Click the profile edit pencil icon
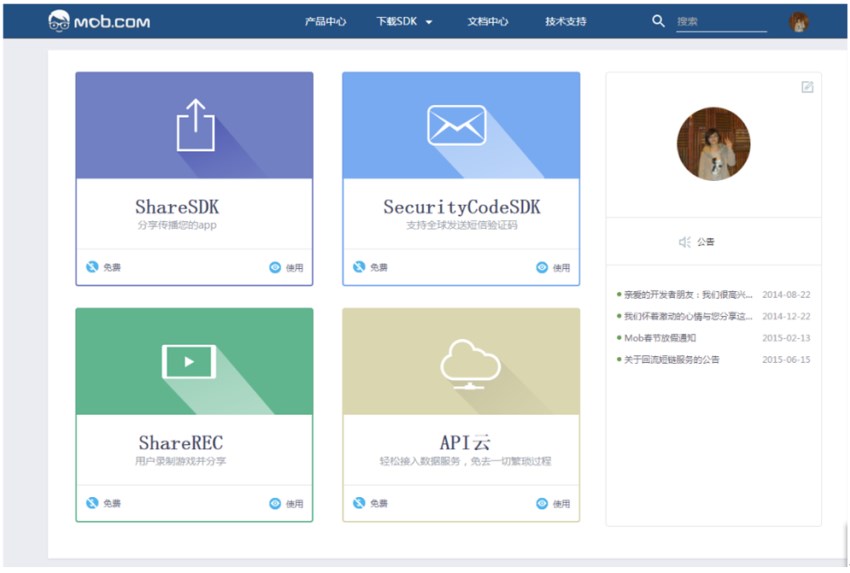Screen dimensions: 850x573 pos(807,87)
